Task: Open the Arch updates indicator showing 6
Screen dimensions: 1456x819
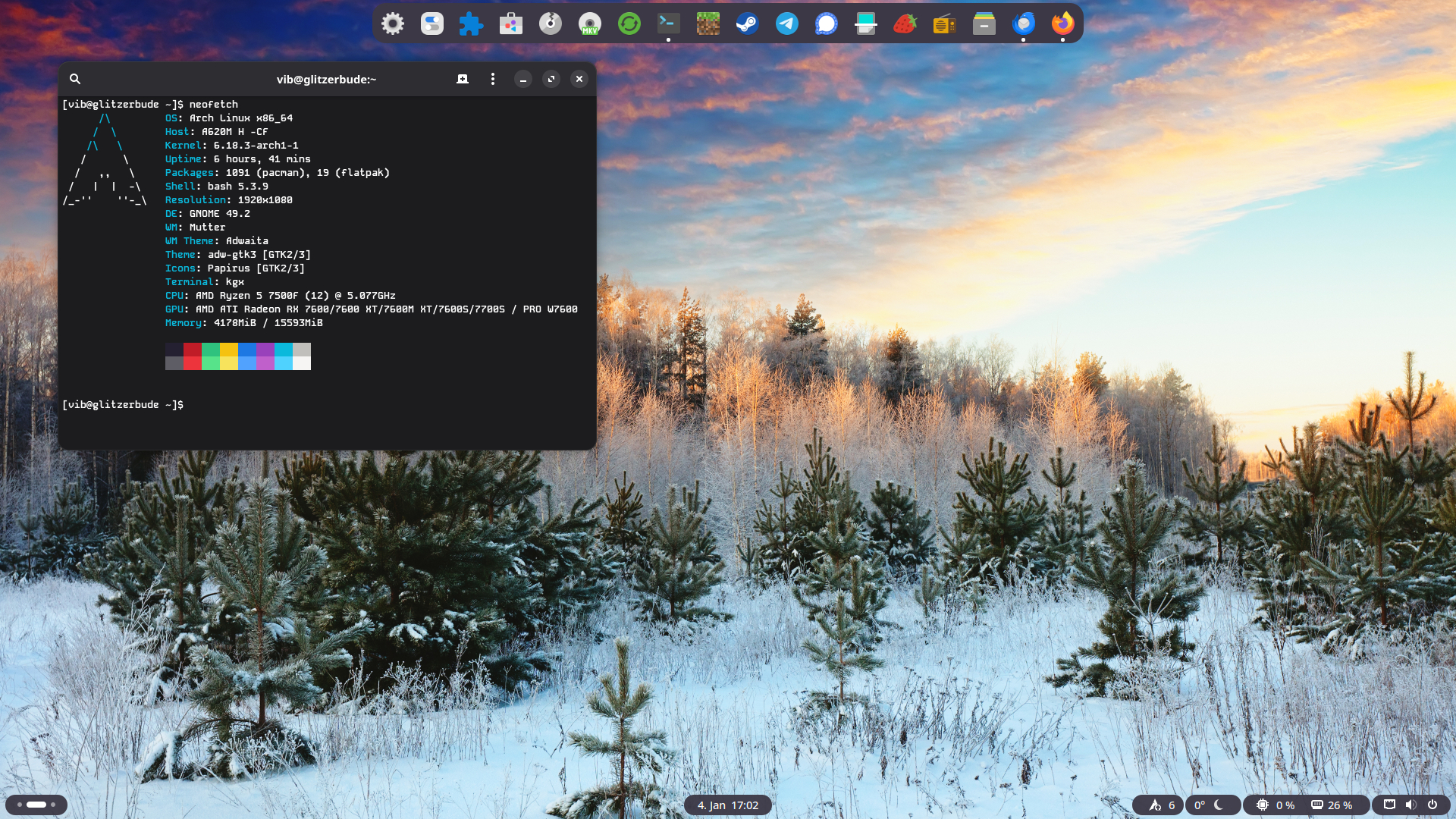Action: coord(1161,805)
